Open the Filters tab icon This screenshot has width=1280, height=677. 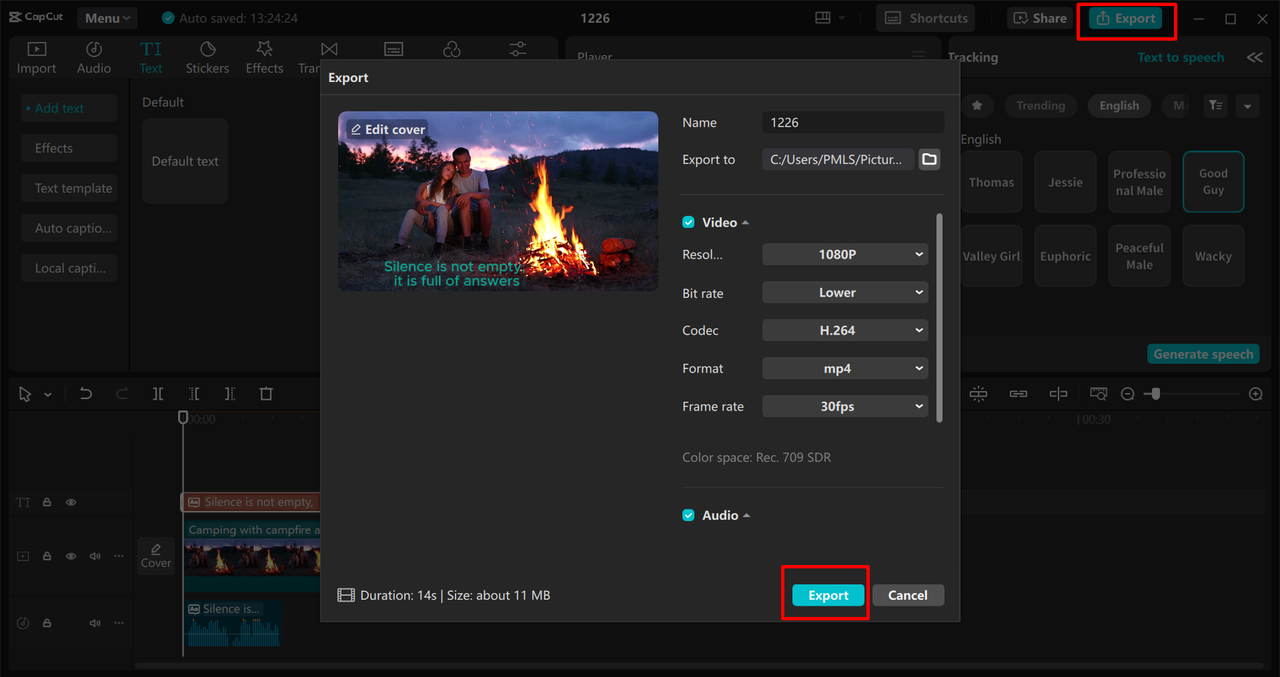coord(452,49)
